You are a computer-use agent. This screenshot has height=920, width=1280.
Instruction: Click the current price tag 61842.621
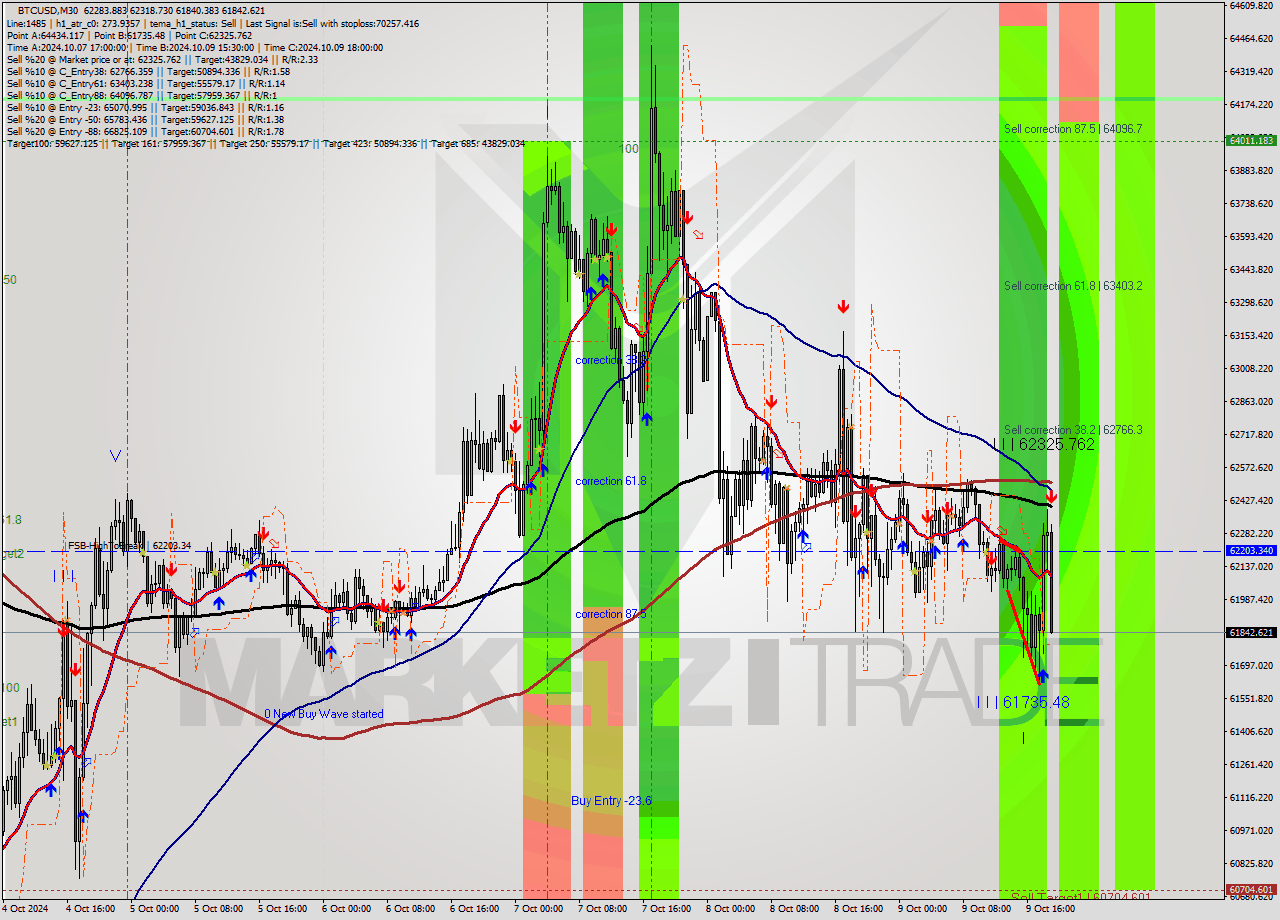click(1250, 632)
